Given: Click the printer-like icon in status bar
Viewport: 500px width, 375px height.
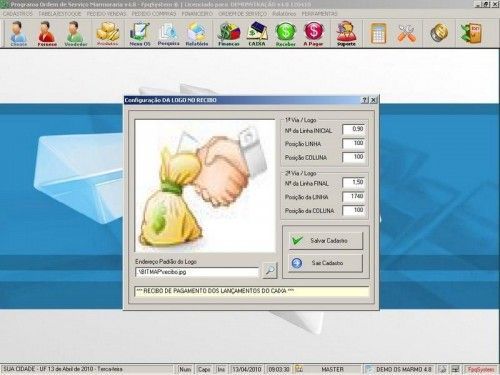Looking at the screenshot, I should pyautogui.click(x=442, y=369).
